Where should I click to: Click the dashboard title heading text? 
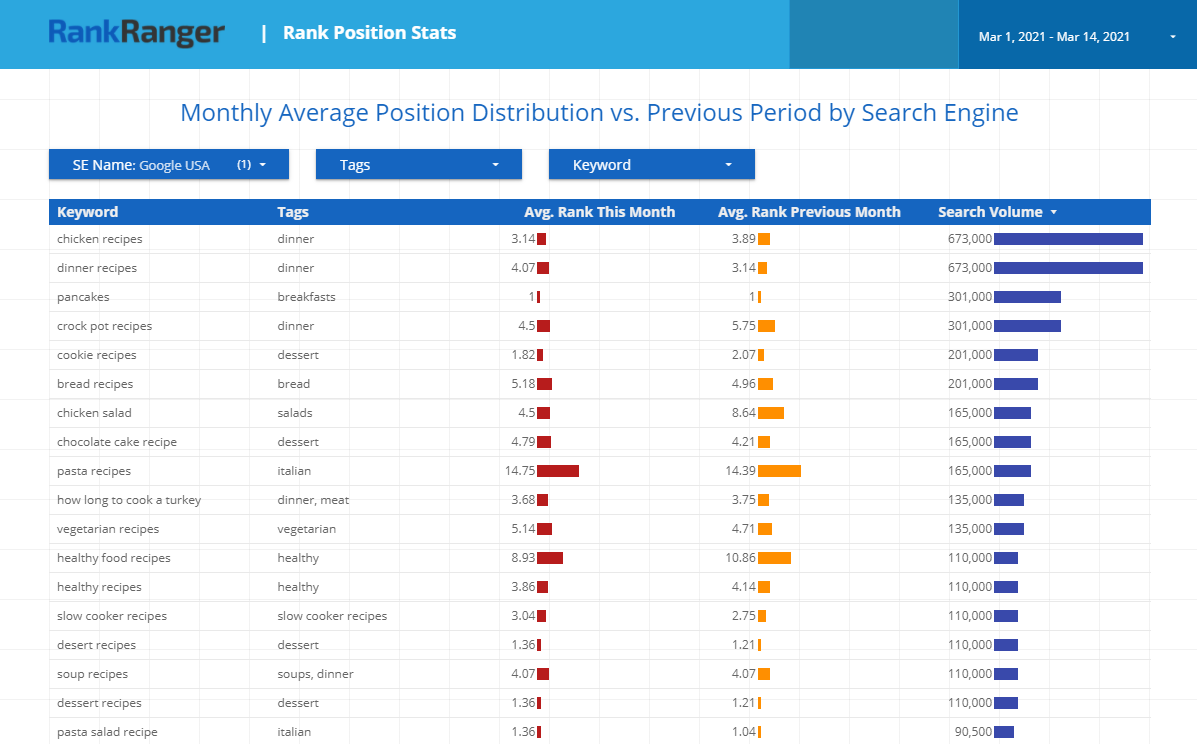click(599, 113)
